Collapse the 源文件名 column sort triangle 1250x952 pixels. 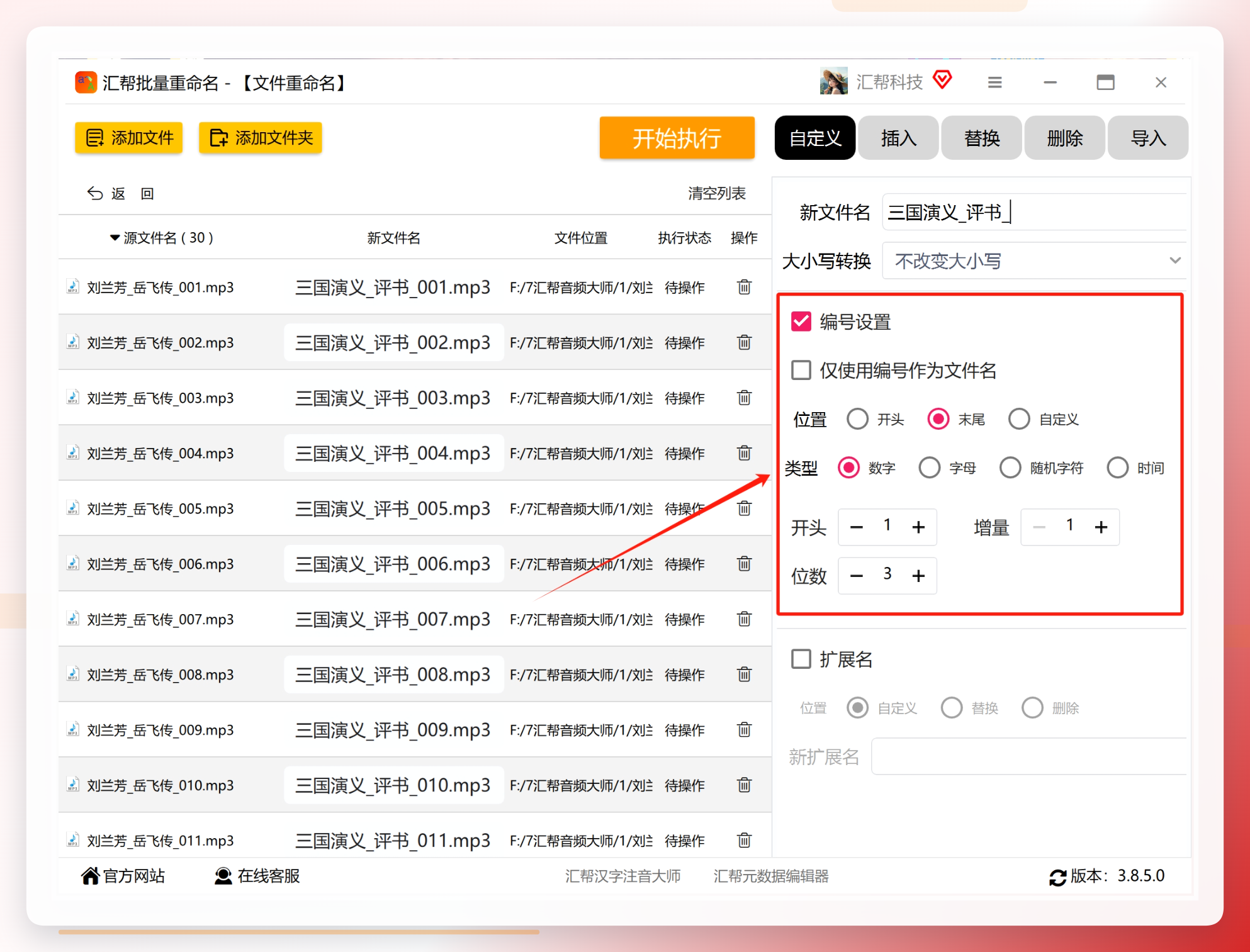(115, 238)
